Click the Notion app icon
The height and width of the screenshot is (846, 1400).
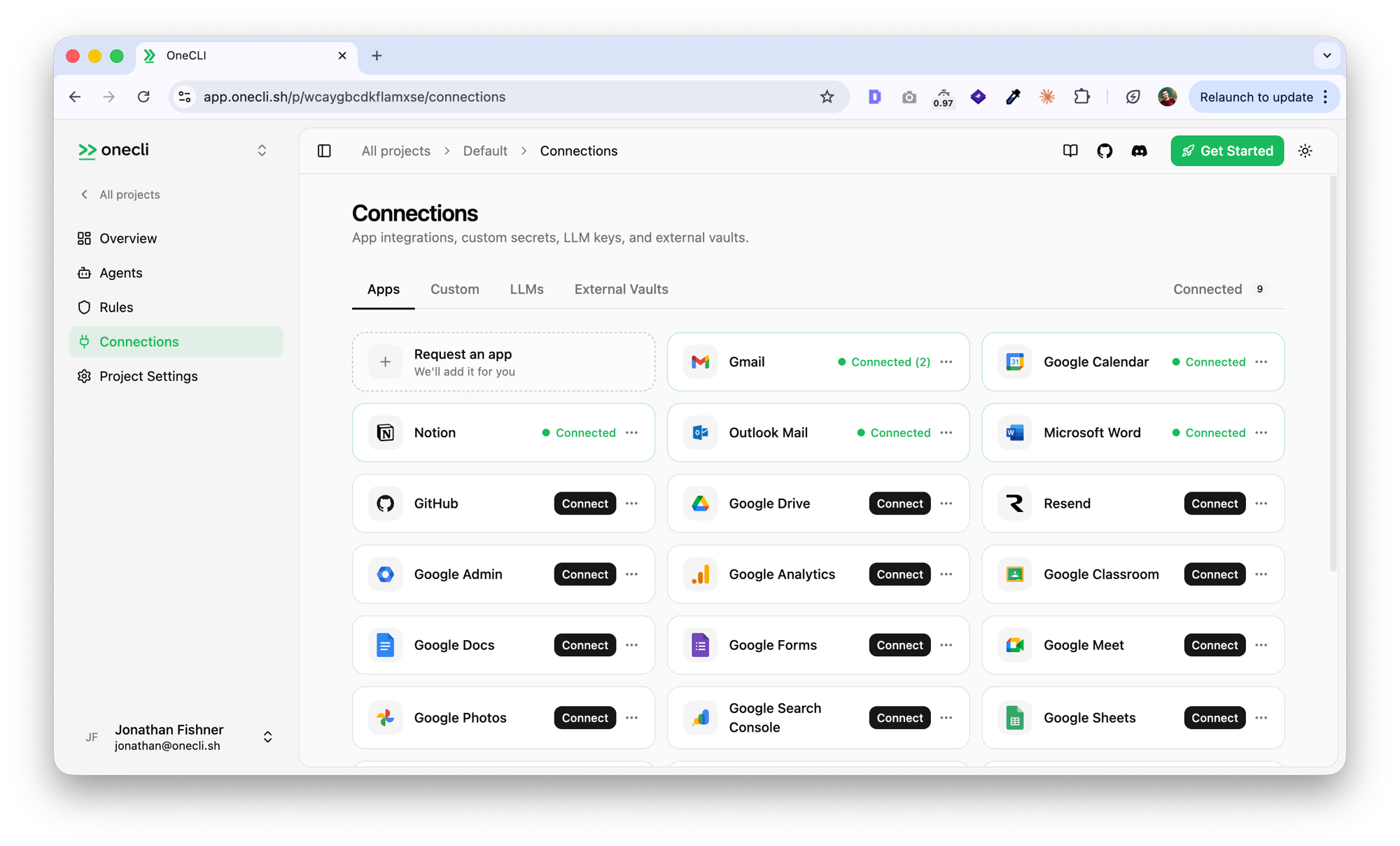point(385,433)
